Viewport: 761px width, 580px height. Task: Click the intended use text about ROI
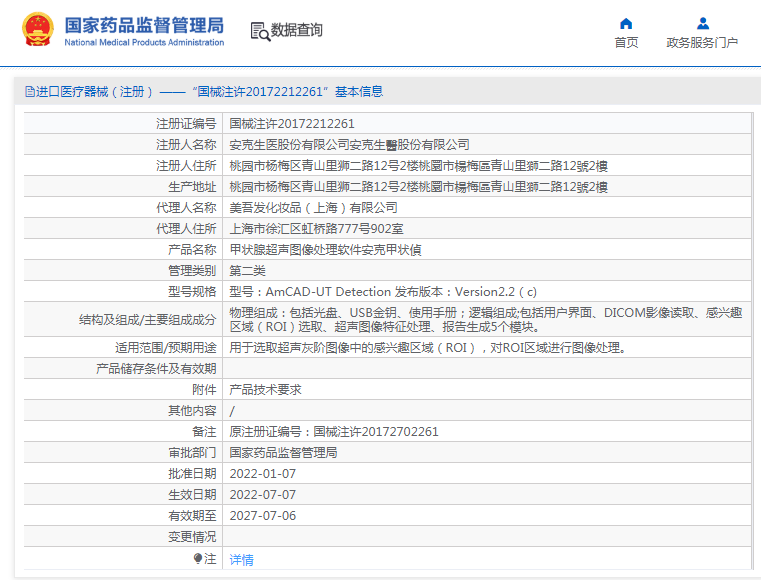[430, 348]
